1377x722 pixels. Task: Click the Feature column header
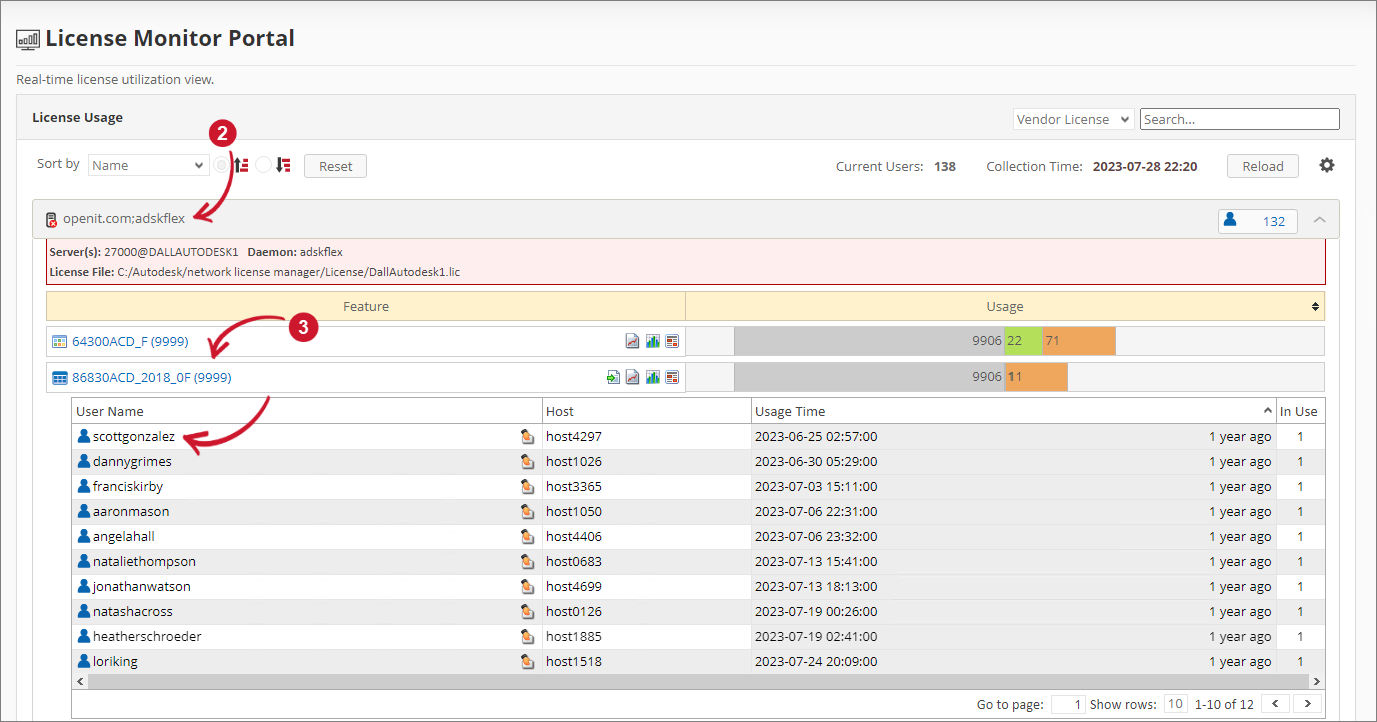[x=366, y=306]
